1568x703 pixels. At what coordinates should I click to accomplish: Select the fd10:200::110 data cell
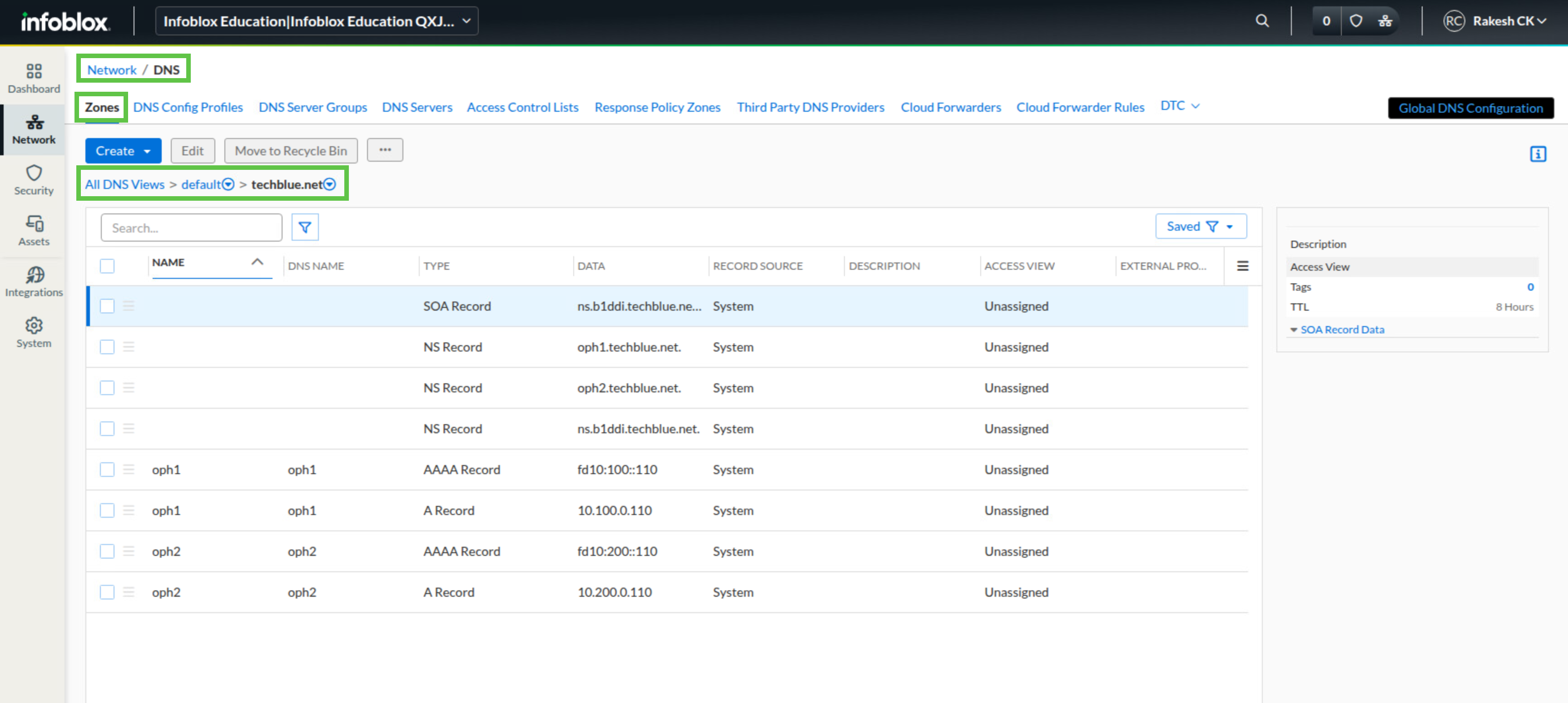617,551
